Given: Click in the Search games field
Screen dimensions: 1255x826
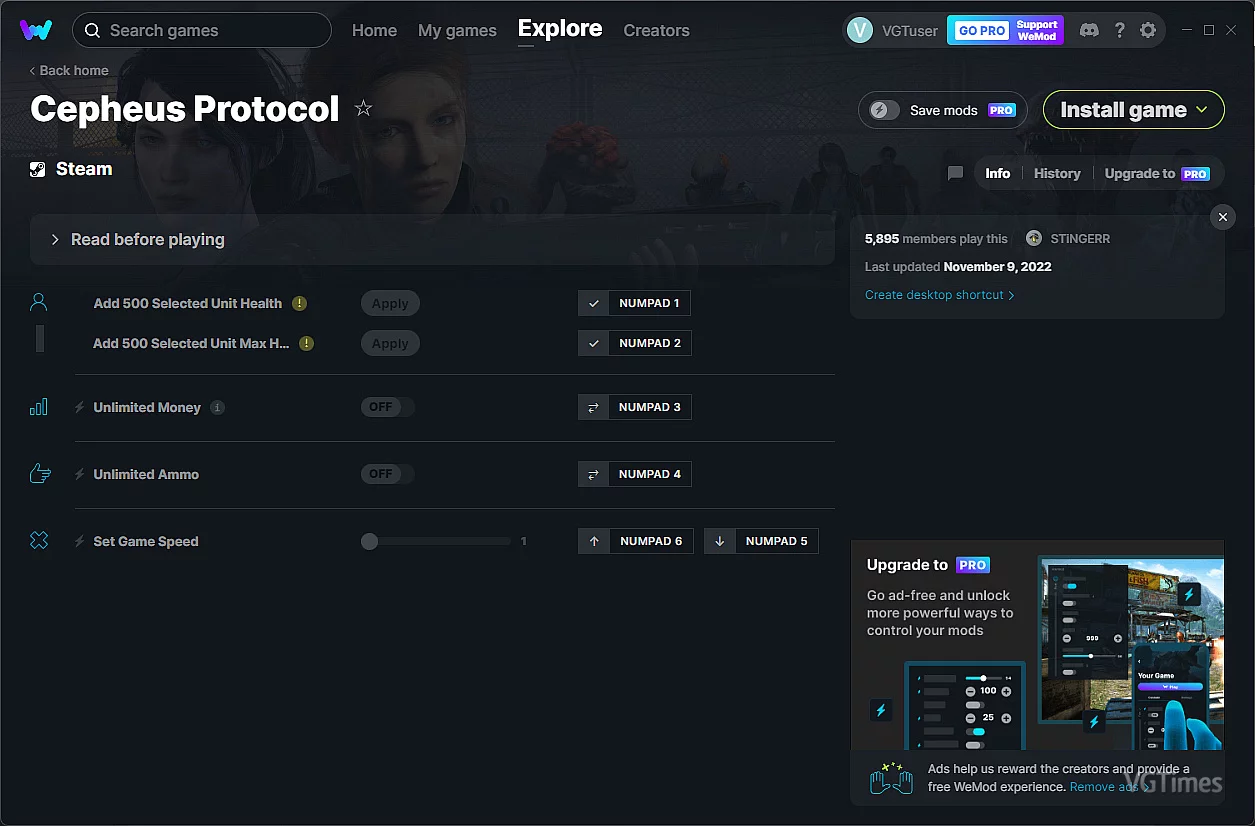Looking at the screenshot, I should click(x=202, y=31).
